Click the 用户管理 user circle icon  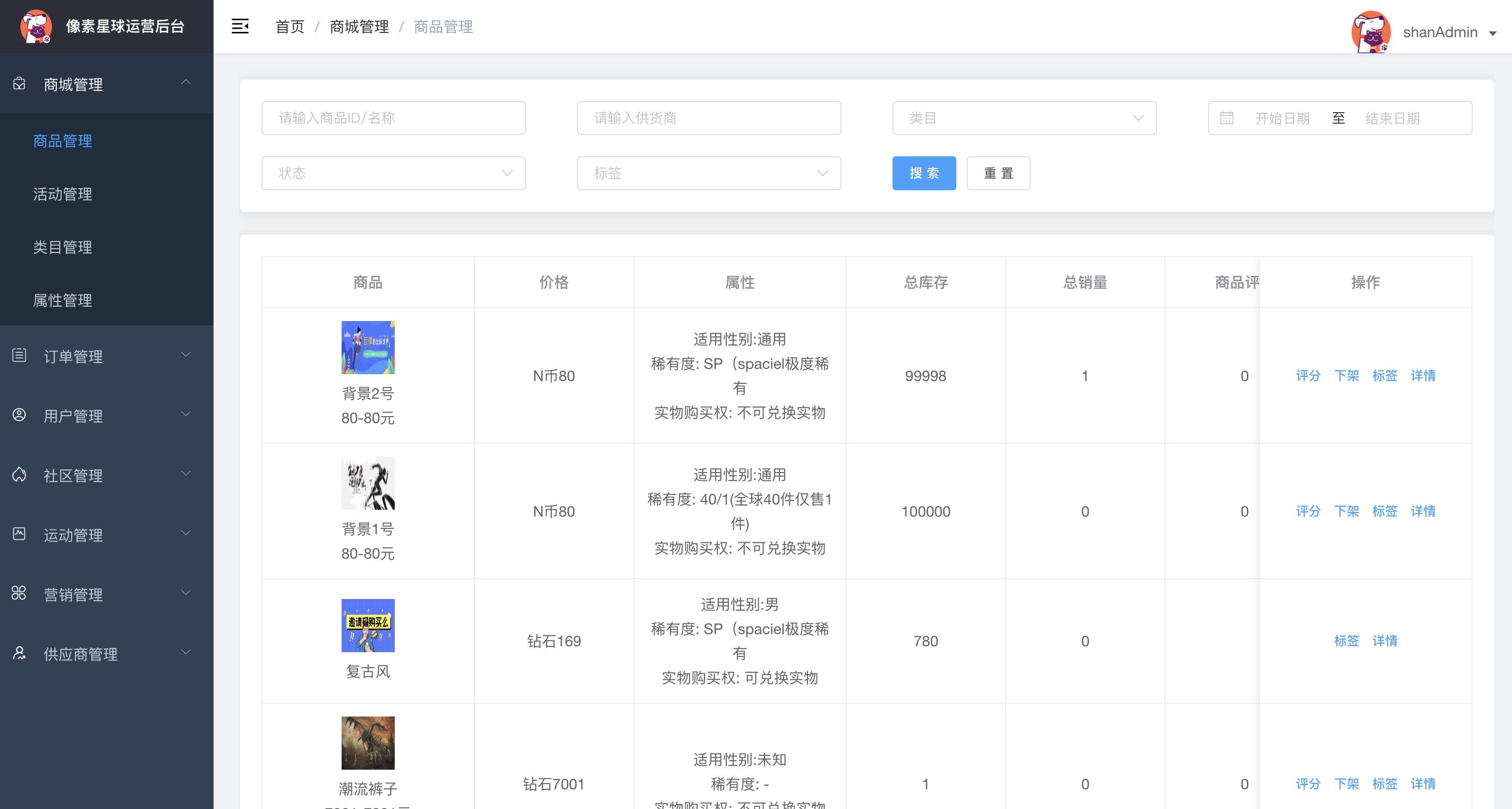coord(19,415)
